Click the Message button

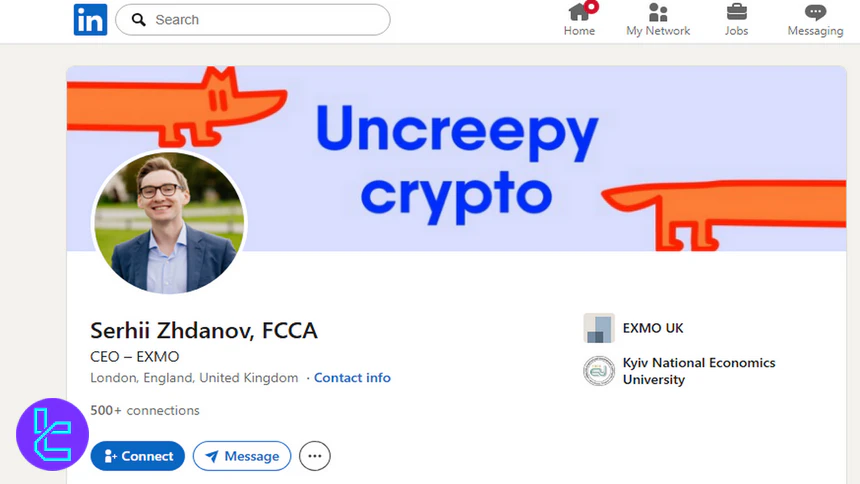click(x=242, y=456)
